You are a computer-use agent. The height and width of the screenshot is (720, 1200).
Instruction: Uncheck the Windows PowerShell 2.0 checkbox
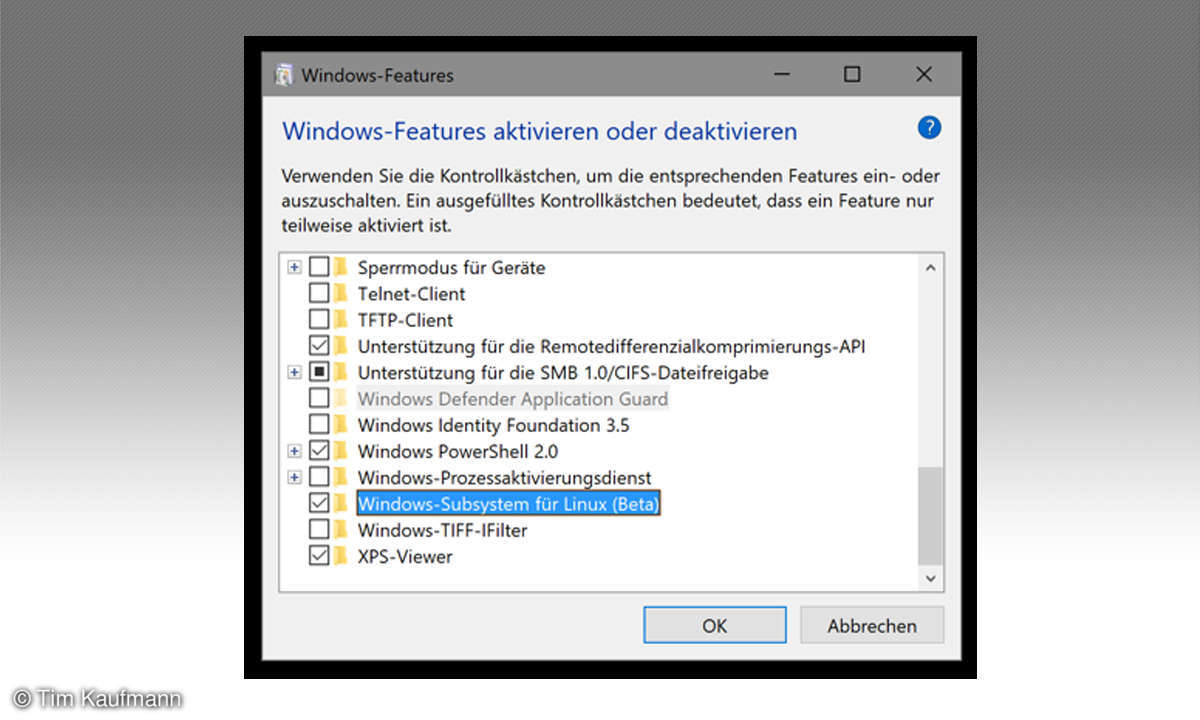coord(318,451)
